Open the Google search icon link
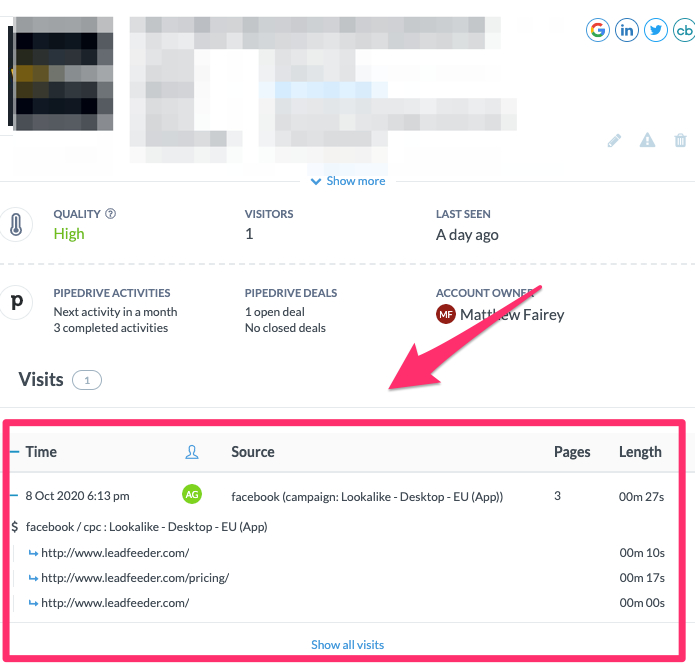 [597, 30]
